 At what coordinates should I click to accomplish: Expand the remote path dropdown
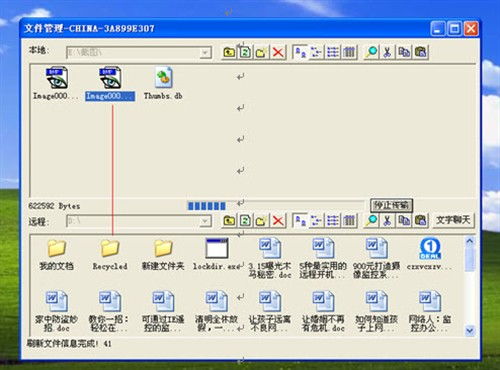pyautogui.click(x=205, y=221)
